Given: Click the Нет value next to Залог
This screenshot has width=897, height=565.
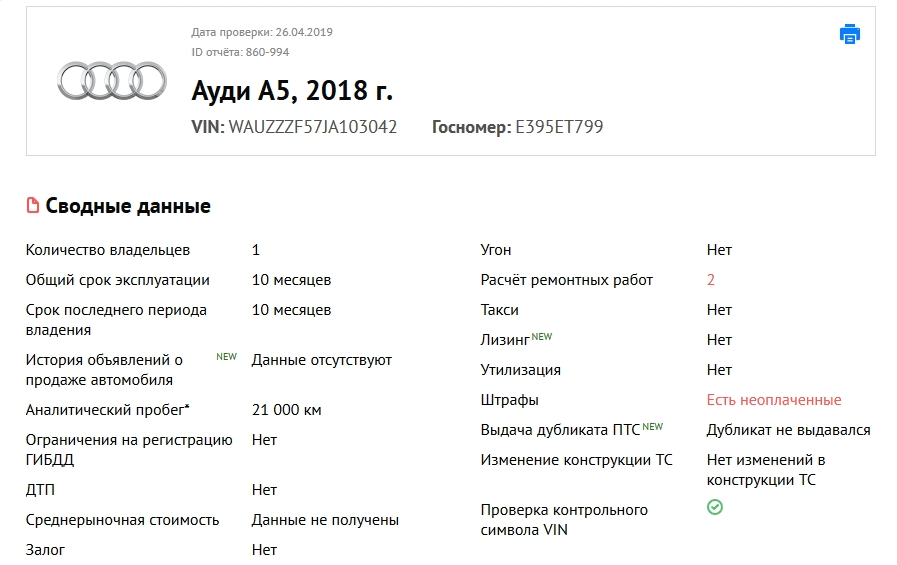Looking at the screenshot, I should click(264, 550).
